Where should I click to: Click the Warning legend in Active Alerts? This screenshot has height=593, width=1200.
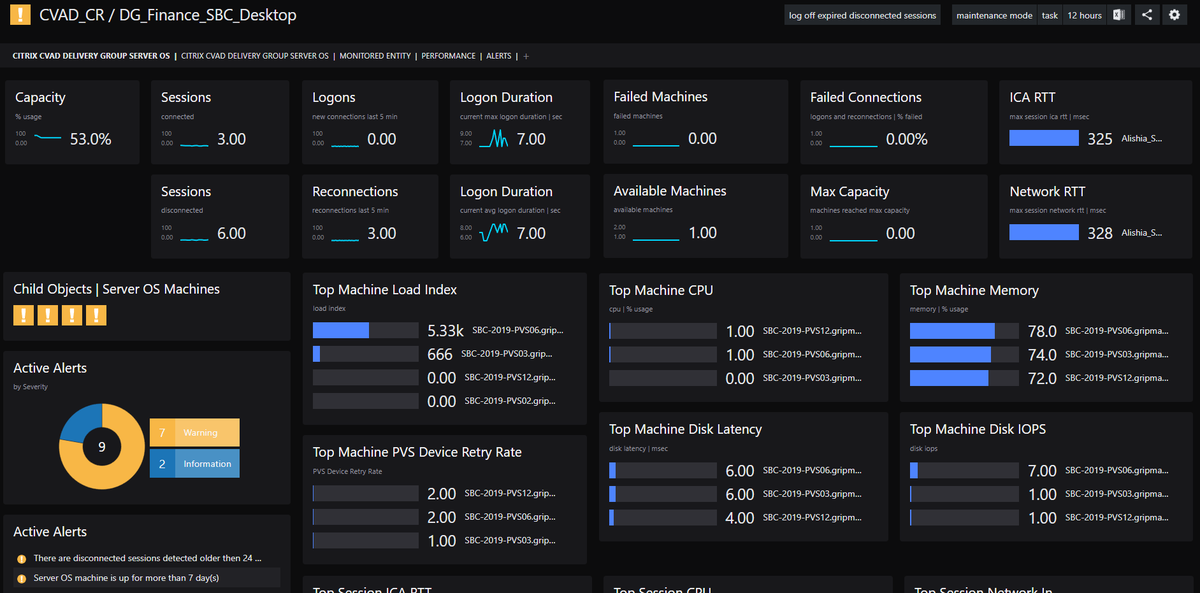195,433
